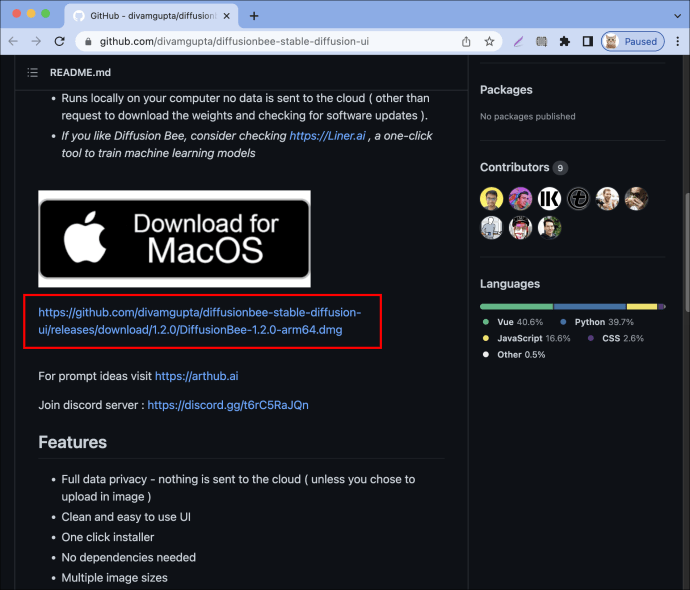Image resolution: width=690 pixels, height=590 pixels.
Task: Open the Contributors heading link
Action: pyautogui.click(x=514, y=167)
